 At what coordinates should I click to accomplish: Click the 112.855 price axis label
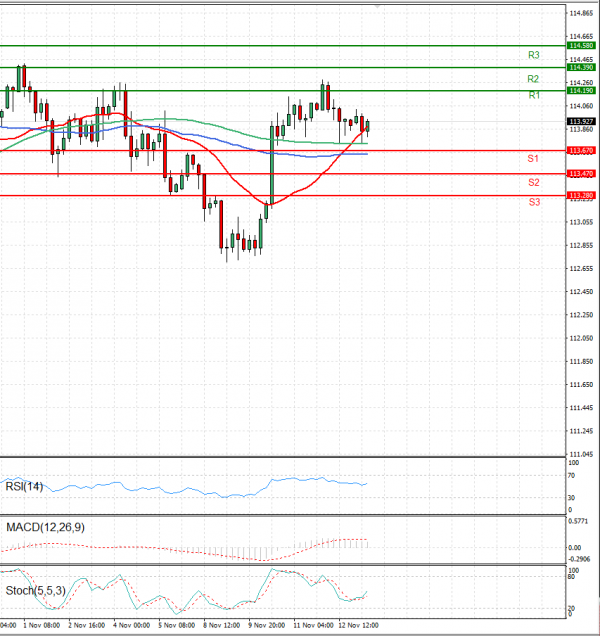pos(581,245)
